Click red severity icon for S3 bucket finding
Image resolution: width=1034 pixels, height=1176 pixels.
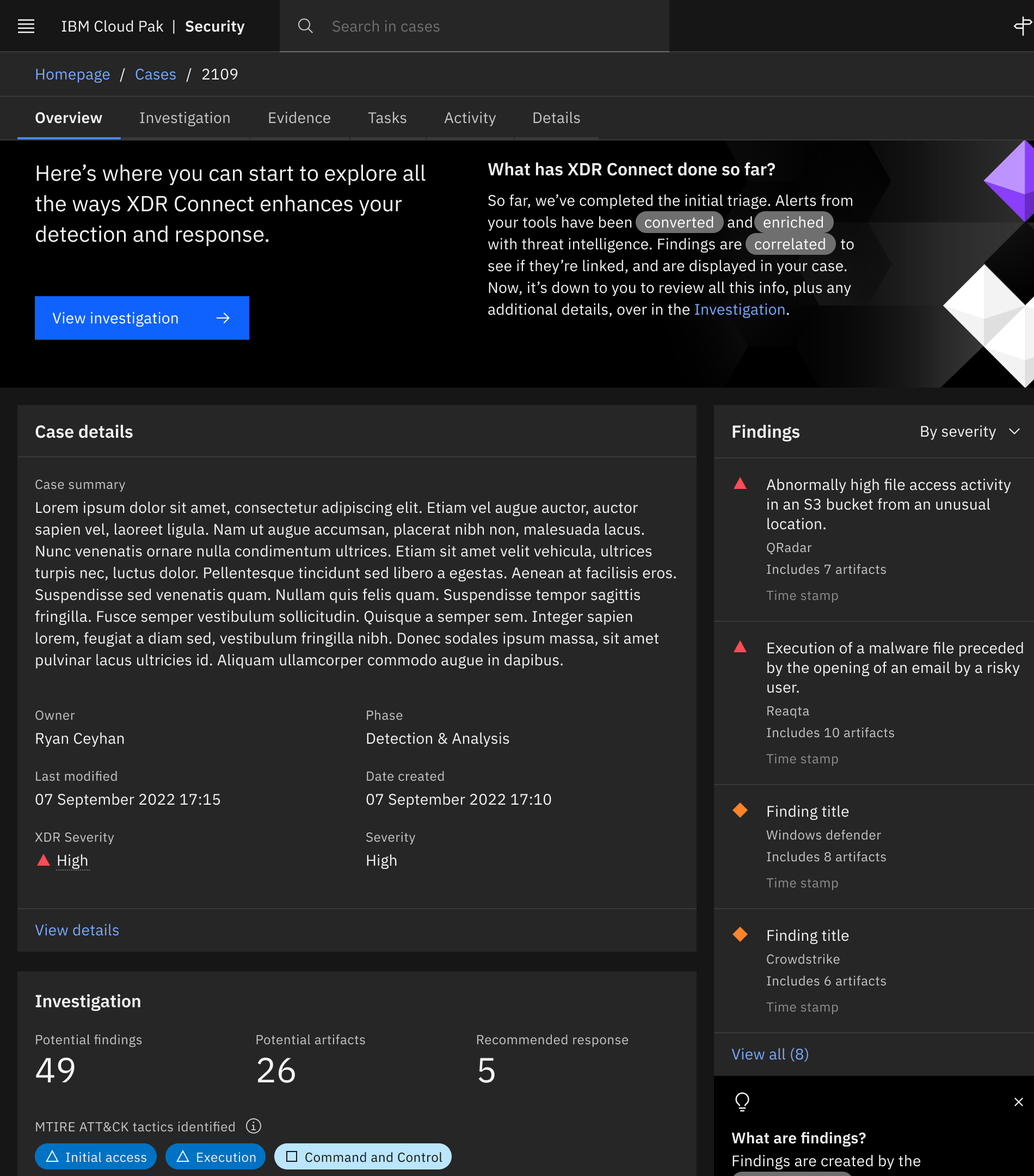click(740, 484)
